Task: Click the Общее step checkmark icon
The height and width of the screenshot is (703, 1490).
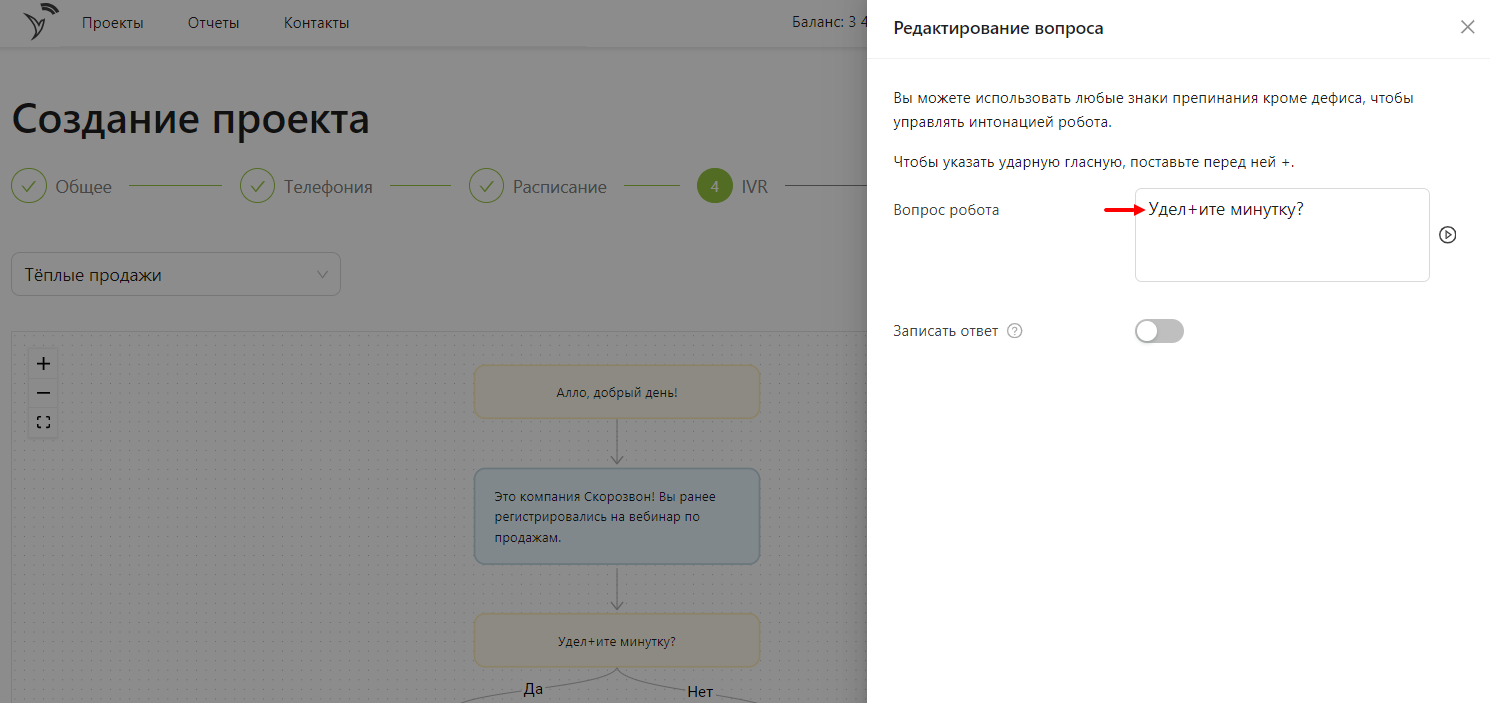Action: (29, 186)
